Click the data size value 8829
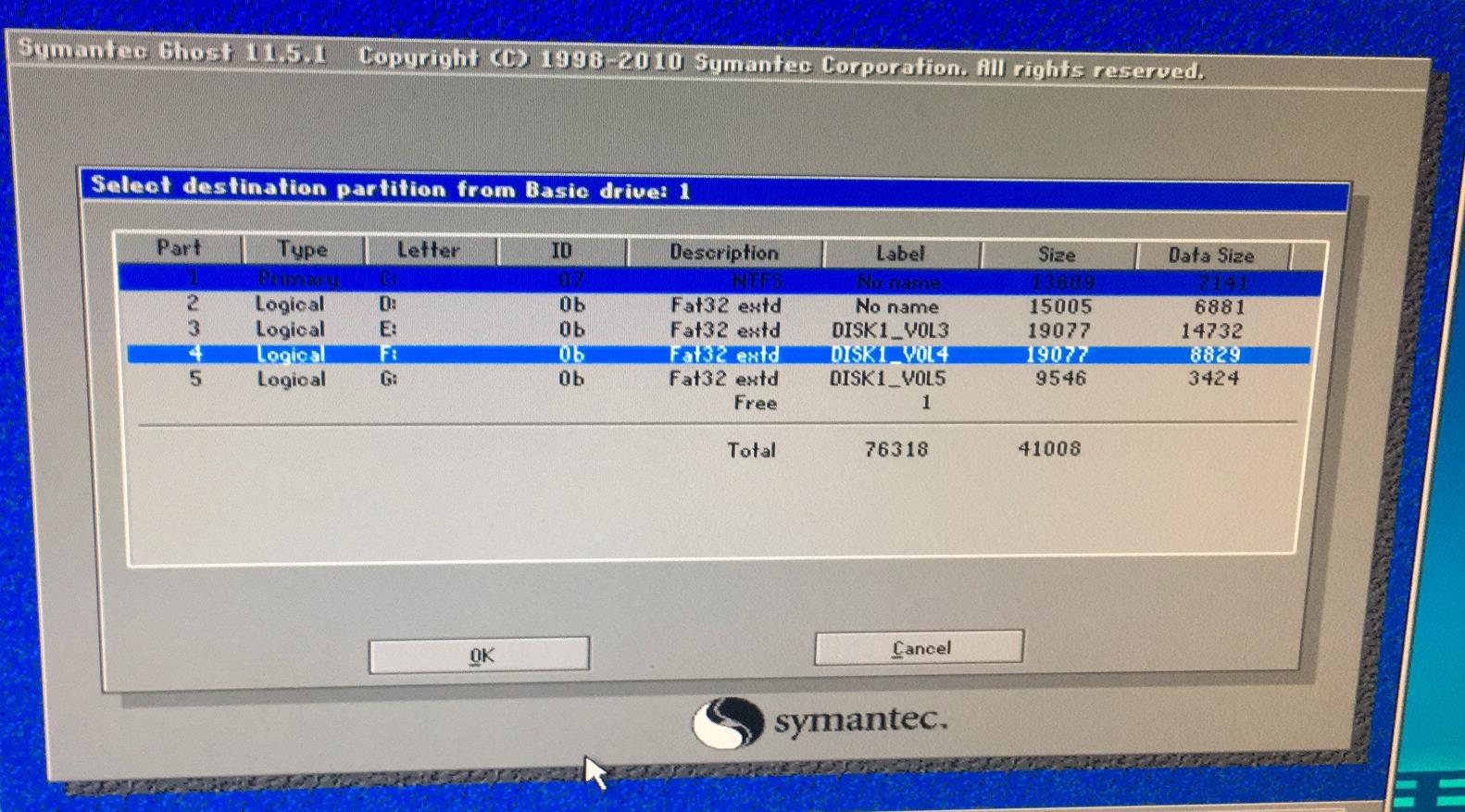This screenshot has height=812, width=1465. click(1214, 355)
